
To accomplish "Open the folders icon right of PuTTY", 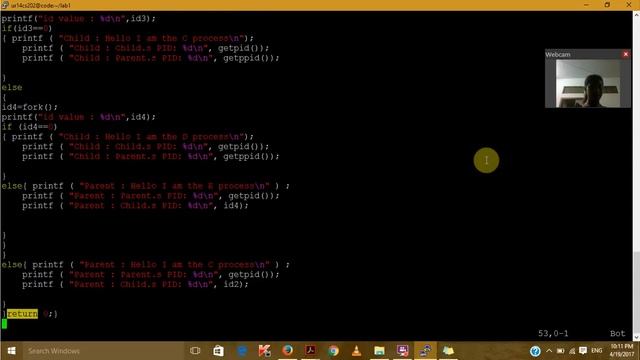I will 448,351.
